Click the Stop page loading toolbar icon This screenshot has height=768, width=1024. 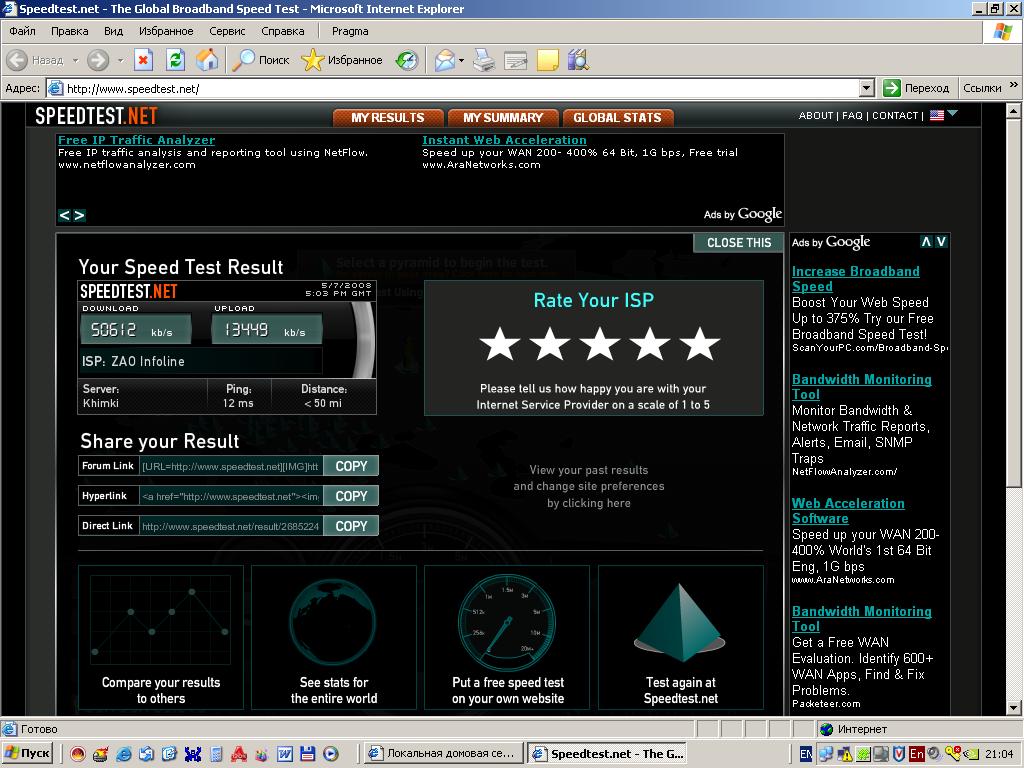click(x=143, y=61)
